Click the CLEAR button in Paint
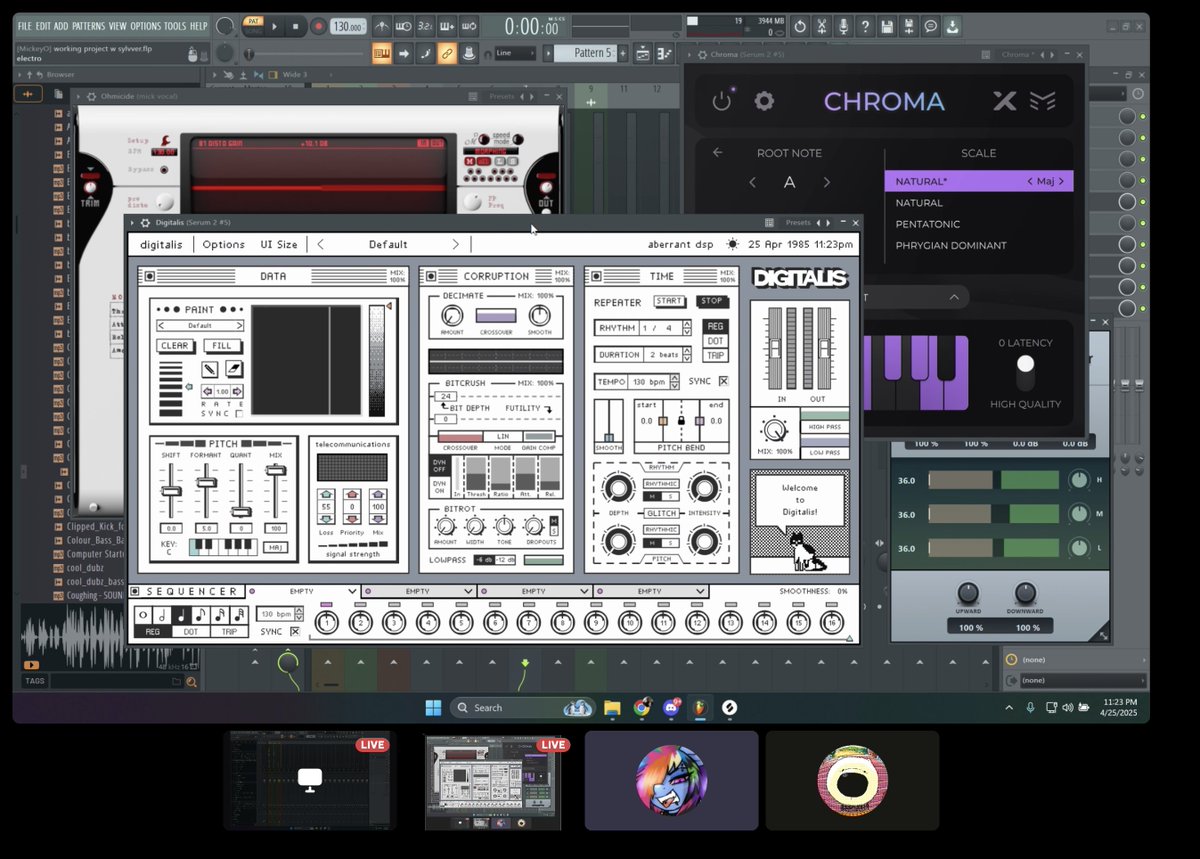The width and height of the screenshot is (1200, 859). pyautogui.click(x=175, y=346)
